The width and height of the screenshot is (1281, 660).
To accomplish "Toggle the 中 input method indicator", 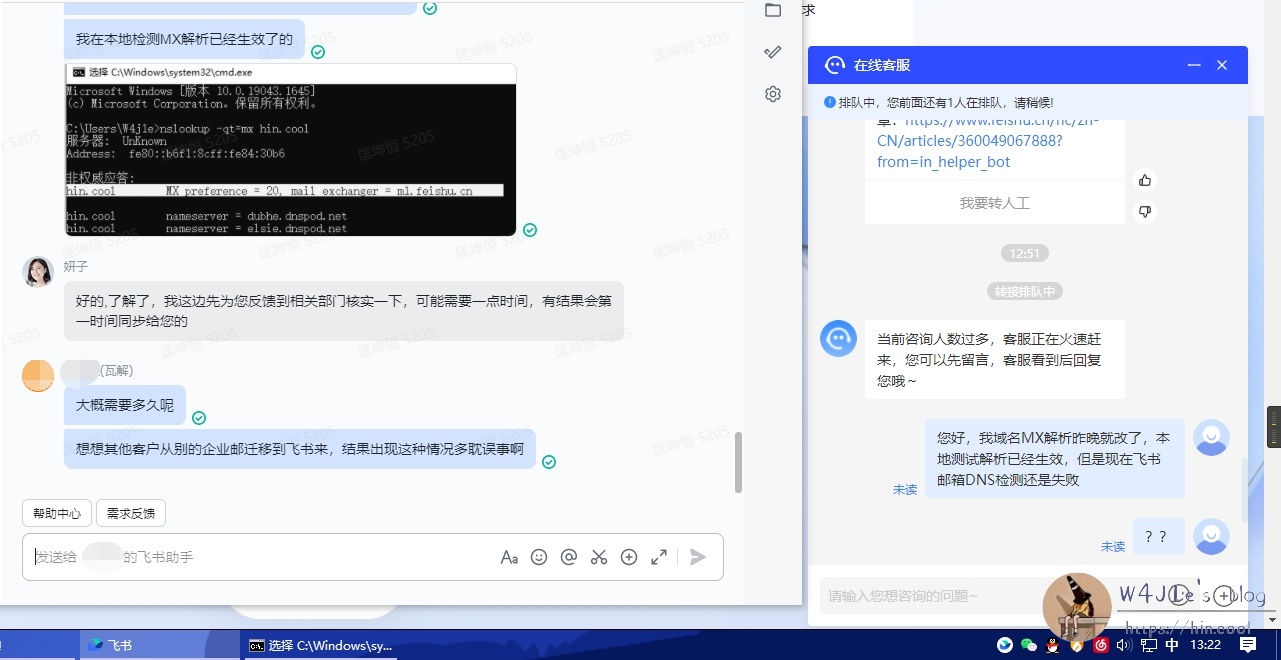I will [1172, 646].
